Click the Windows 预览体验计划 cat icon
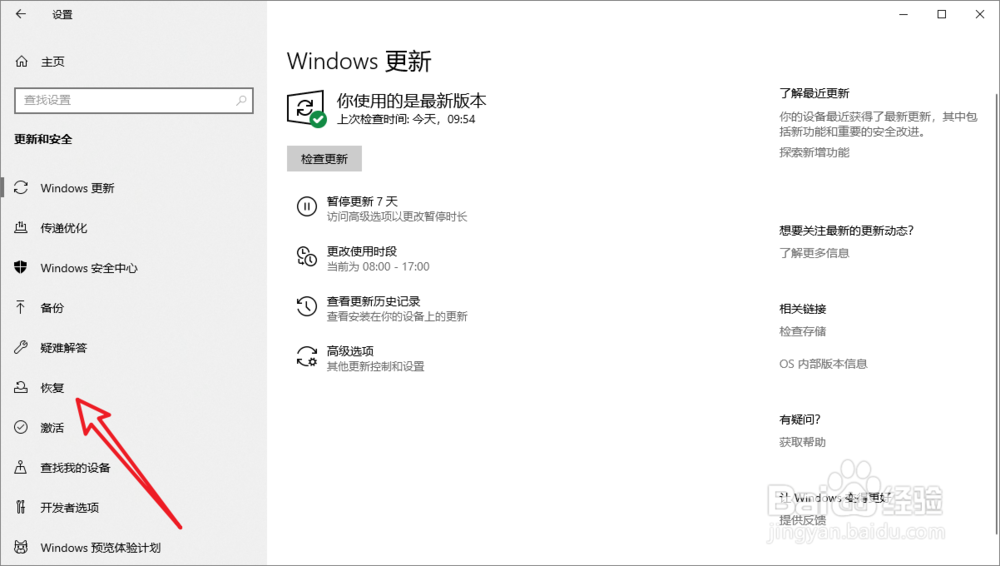 21,547
